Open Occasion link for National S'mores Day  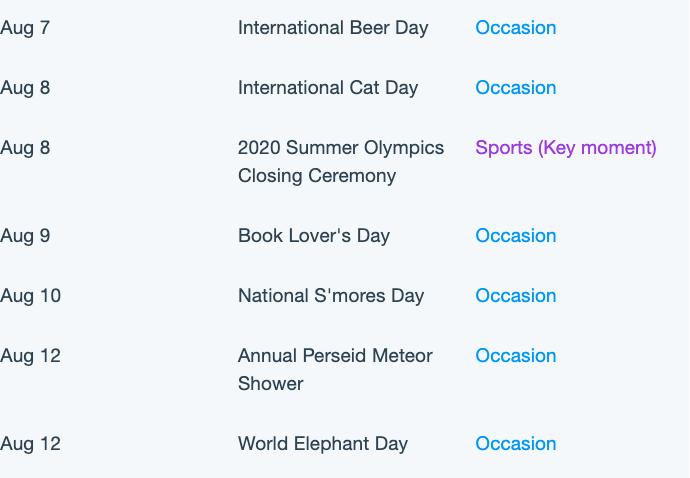(x=516, y=295)
